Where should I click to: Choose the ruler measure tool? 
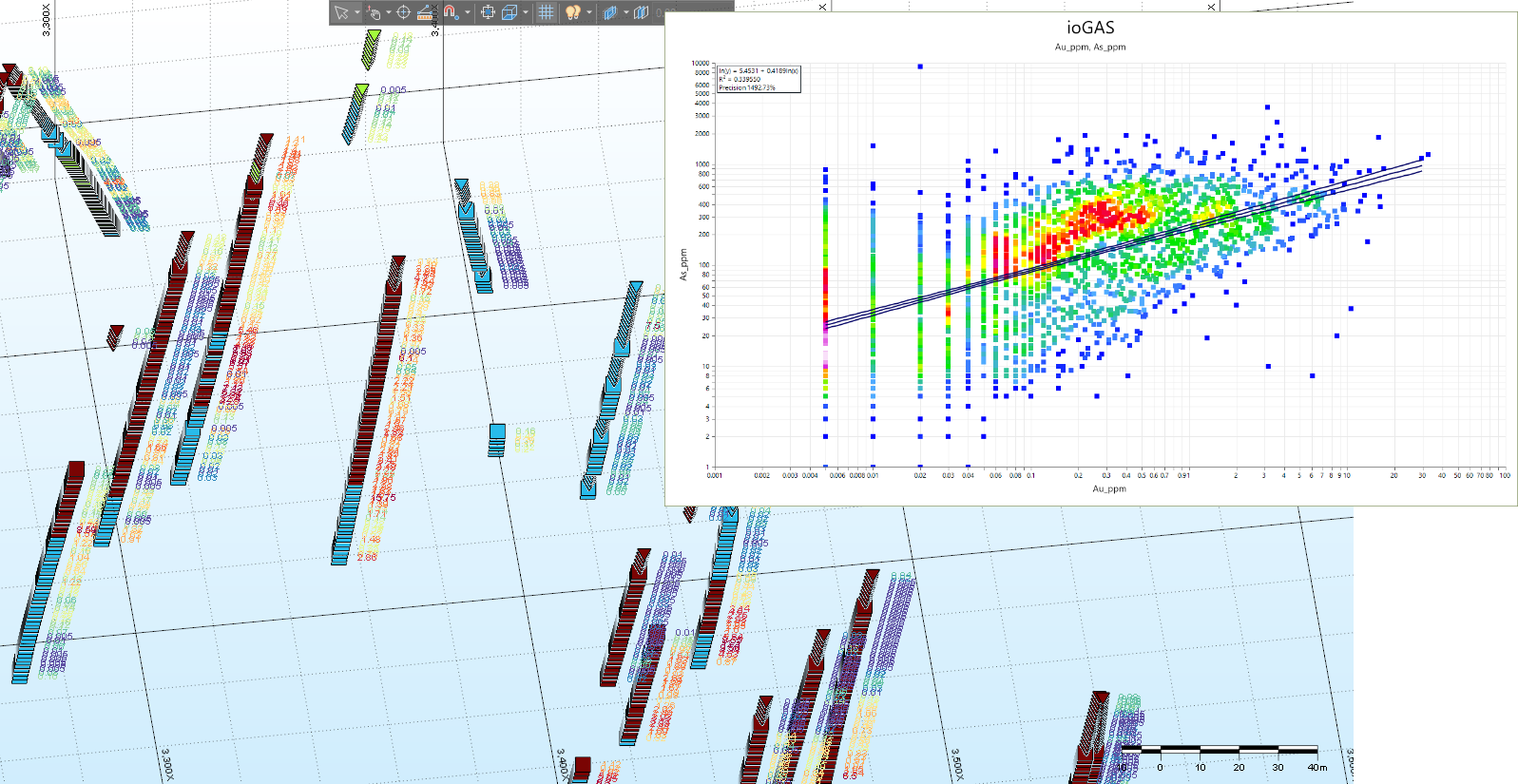pyautogui.click(x=426, y=12)
